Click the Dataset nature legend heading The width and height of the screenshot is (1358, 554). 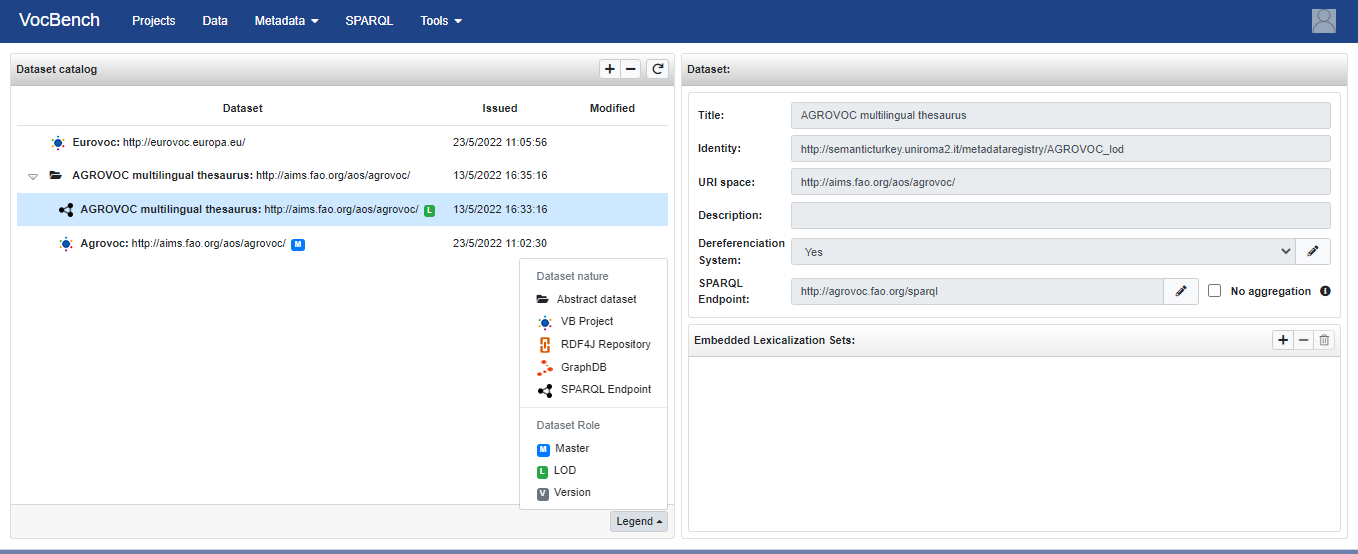pyautogui.click(x=572, y=276)
